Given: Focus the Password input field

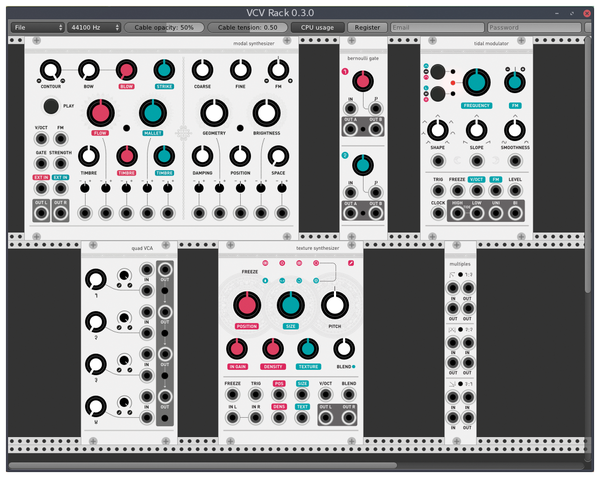Looking at the screenshot, I should coord(534,28).
